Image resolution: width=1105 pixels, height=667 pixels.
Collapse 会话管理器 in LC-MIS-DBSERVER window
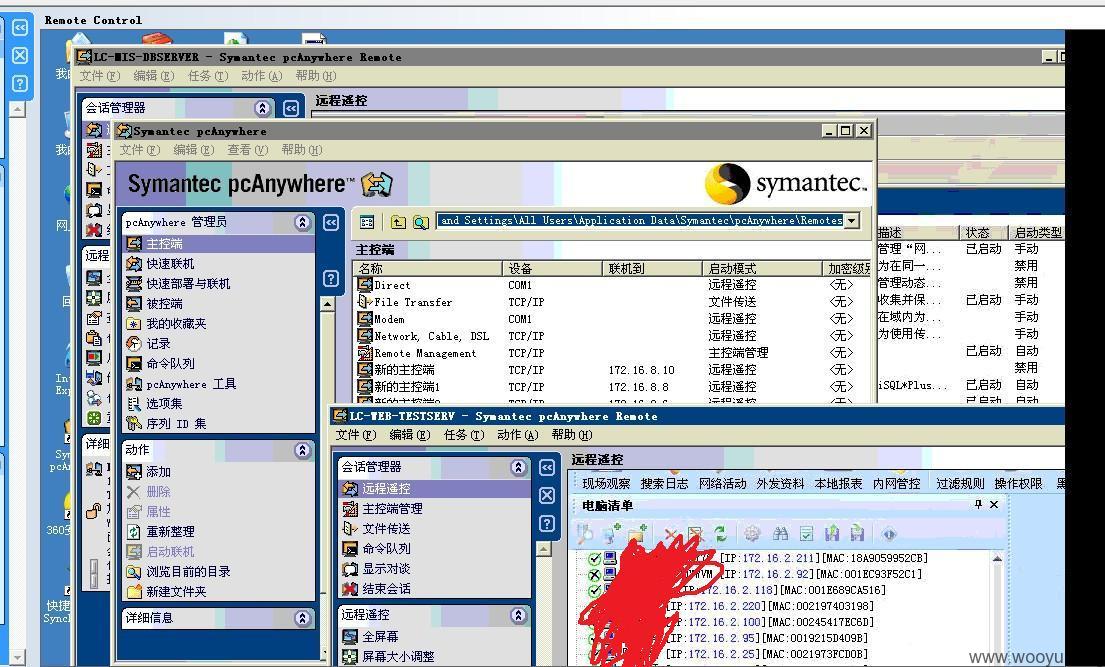pyautogui.click(x=263, y=108)
